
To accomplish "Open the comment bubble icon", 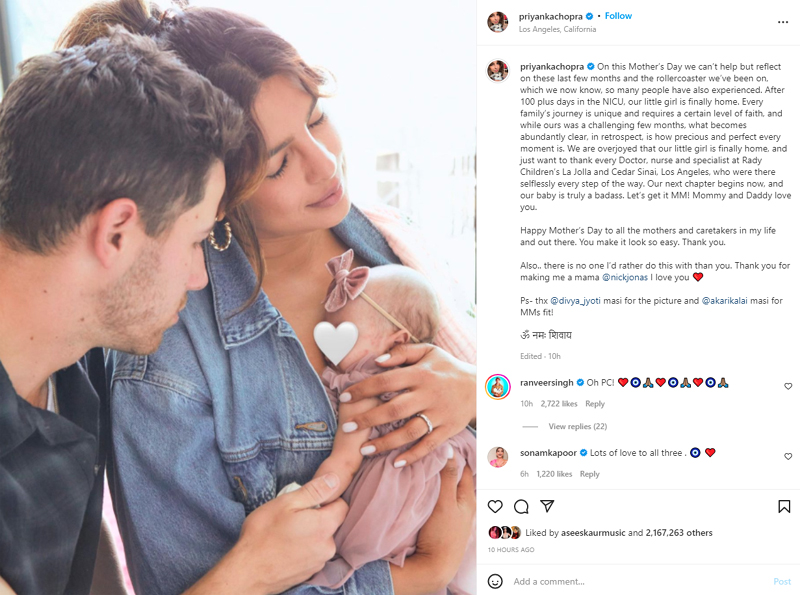I will (x=521, y=506).
